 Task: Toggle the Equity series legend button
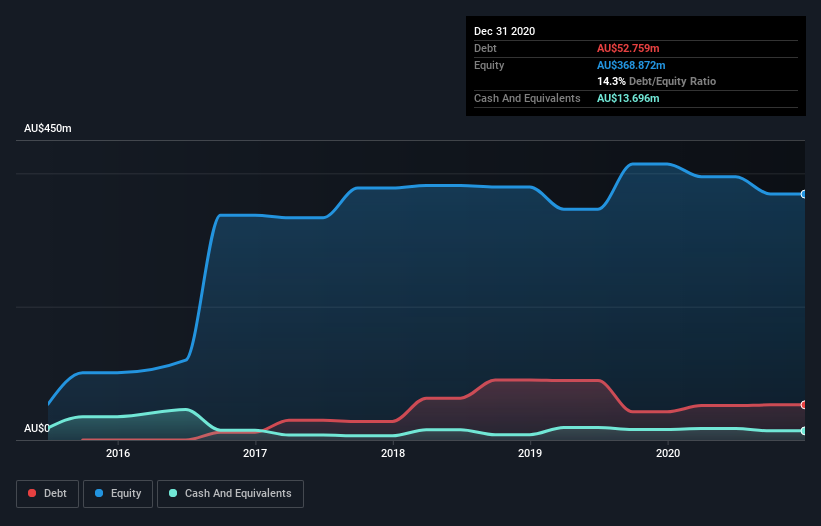pos(118,494)
